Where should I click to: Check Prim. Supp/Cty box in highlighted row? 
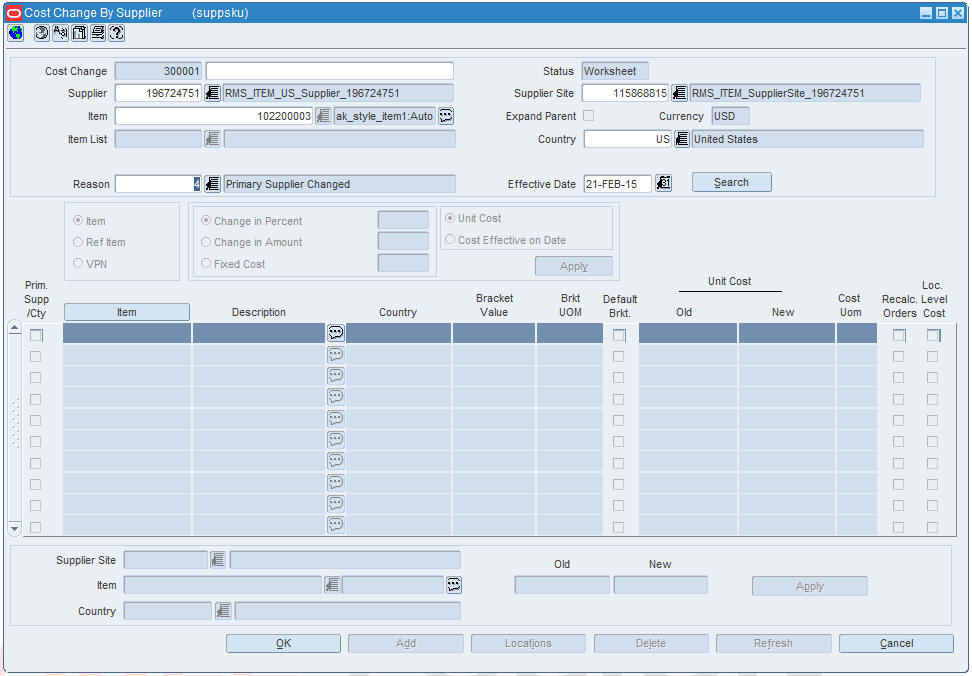point(36,335)
